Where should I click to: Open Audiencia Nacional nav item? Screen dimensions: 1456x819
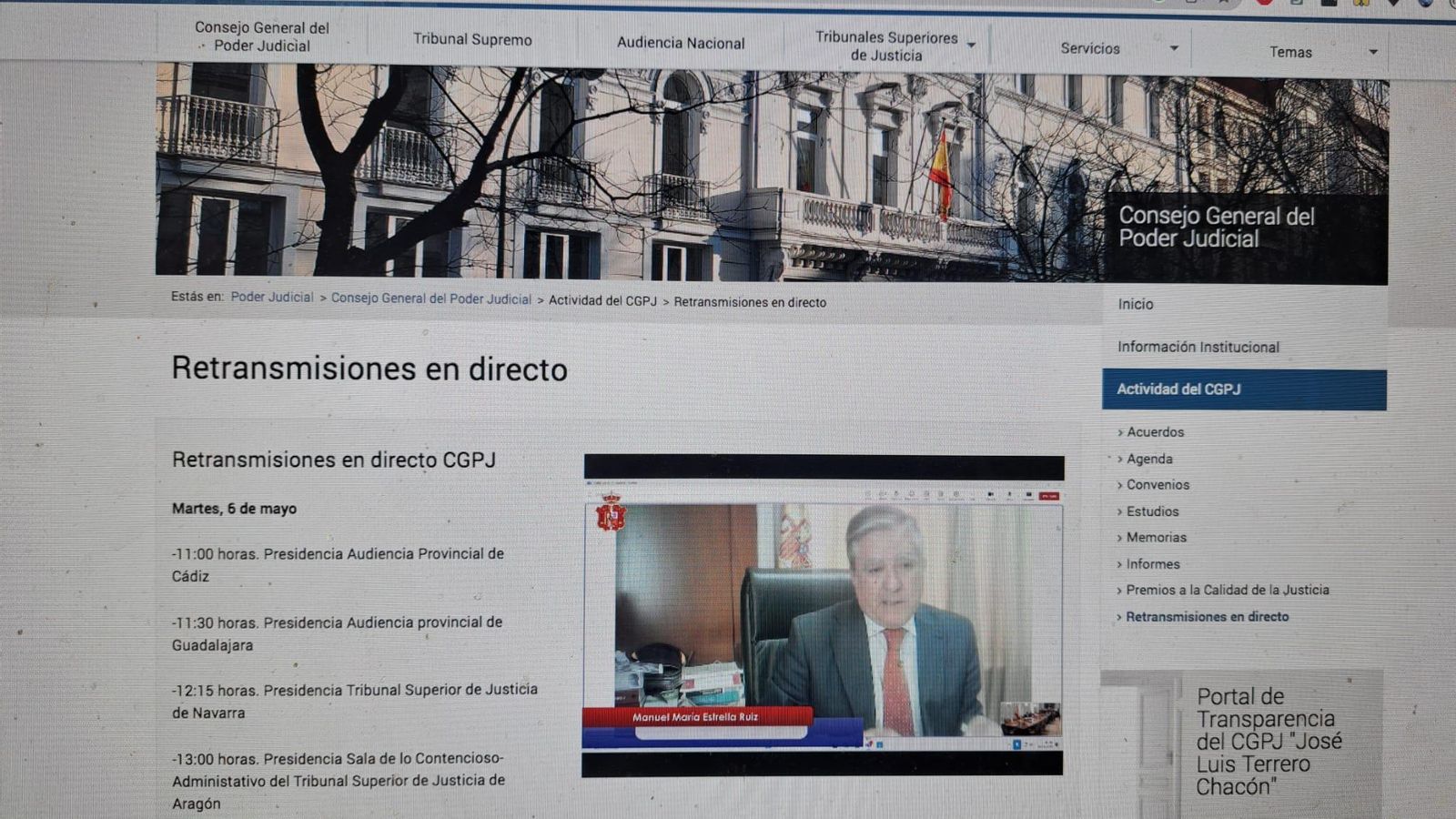(681, 43)
